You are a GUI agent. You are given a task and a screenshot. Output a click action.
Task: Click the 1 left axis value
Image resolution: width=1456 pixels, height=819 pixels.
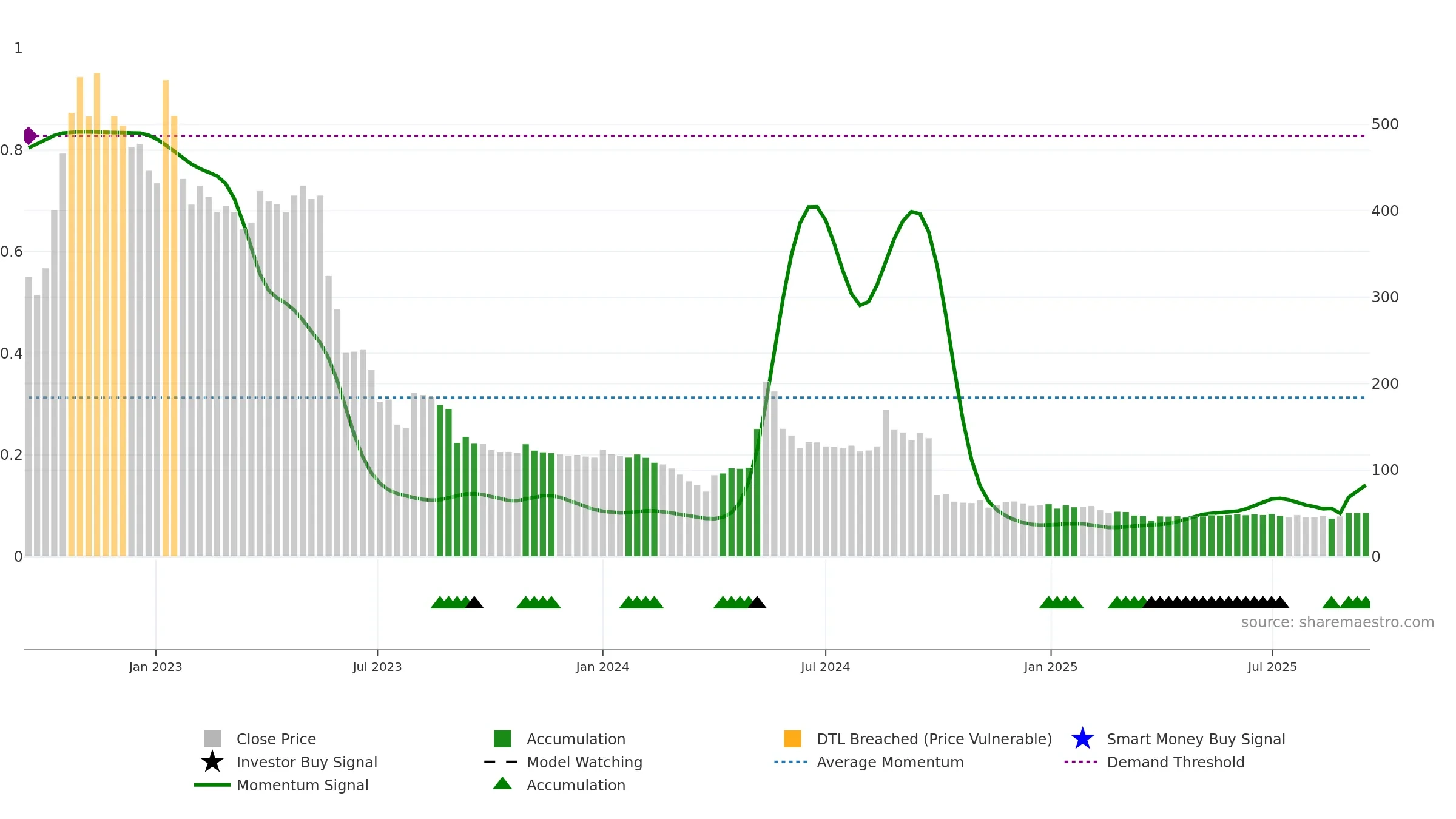[18, 49]
